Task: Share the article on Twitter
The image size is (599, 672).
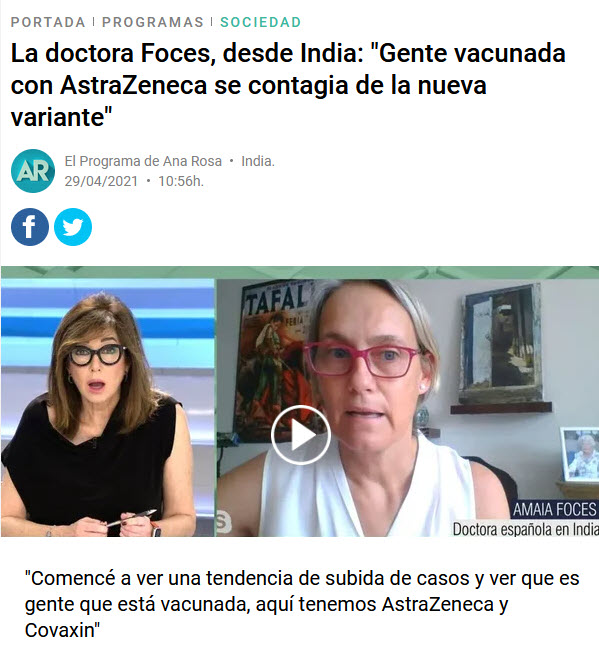Action: pyautogui.click(x=73, y=227)
